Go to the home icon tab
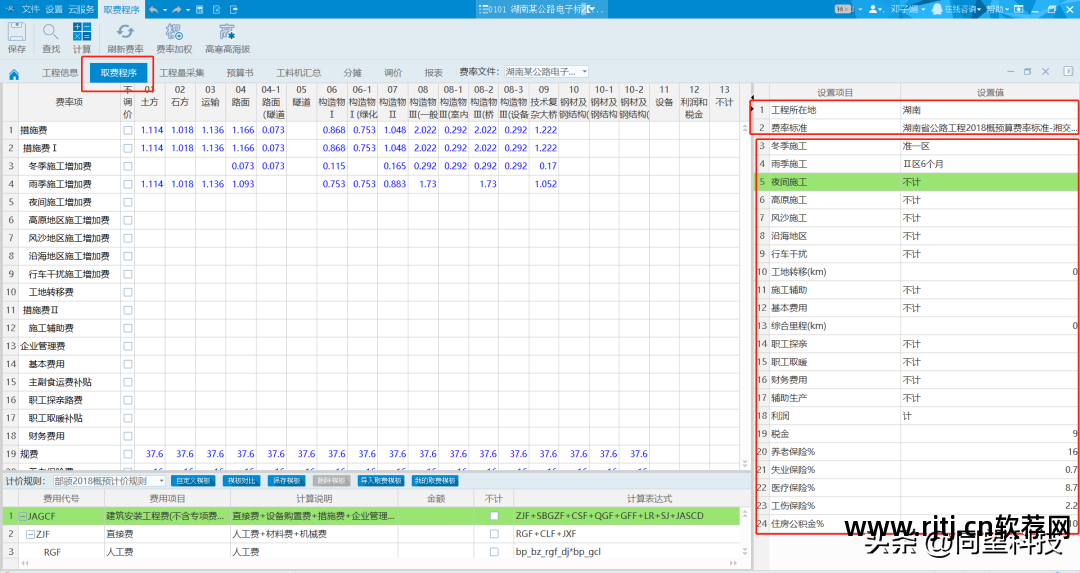Screen dimensions: 1080x573 pos(14,74)
